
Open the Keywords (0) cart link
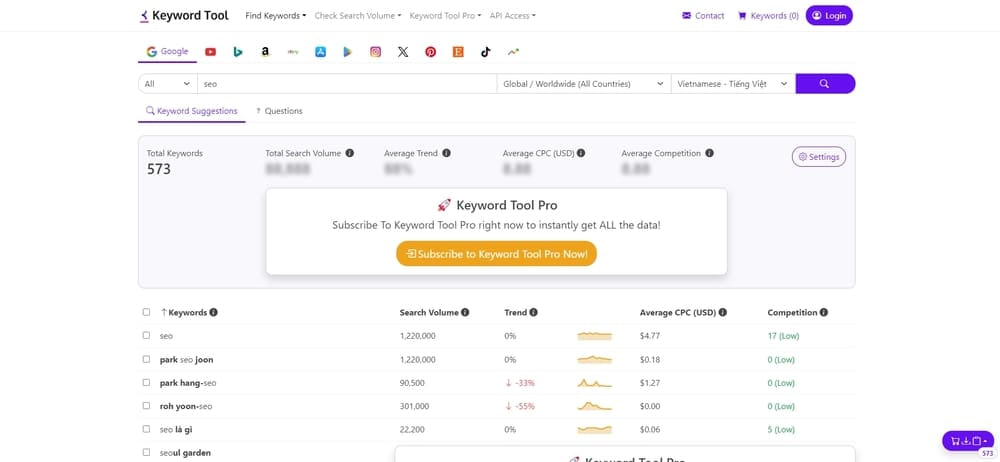[x=768, y=15]
